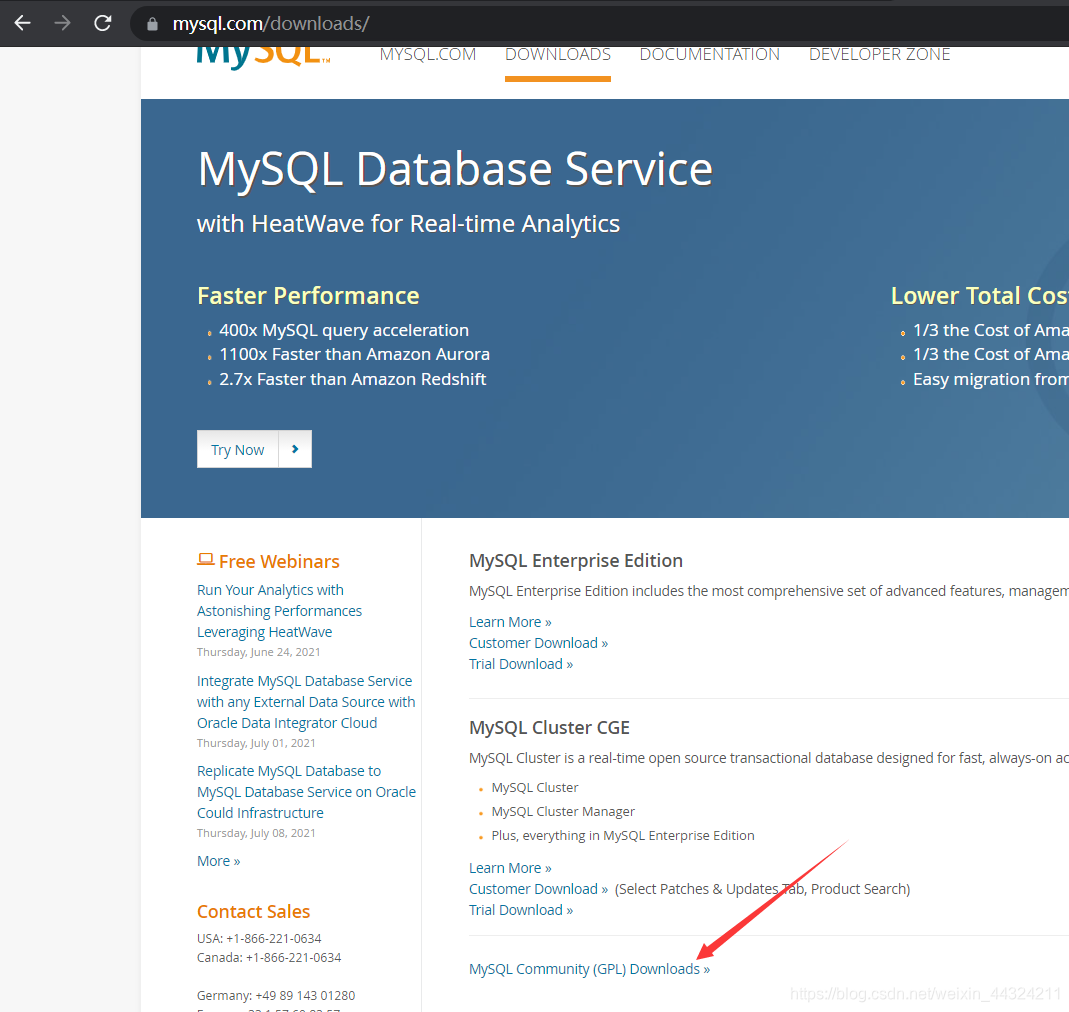Click the browser forward arrow
The height and width of the screenshot is (1012, 1069).
[62, 23]
